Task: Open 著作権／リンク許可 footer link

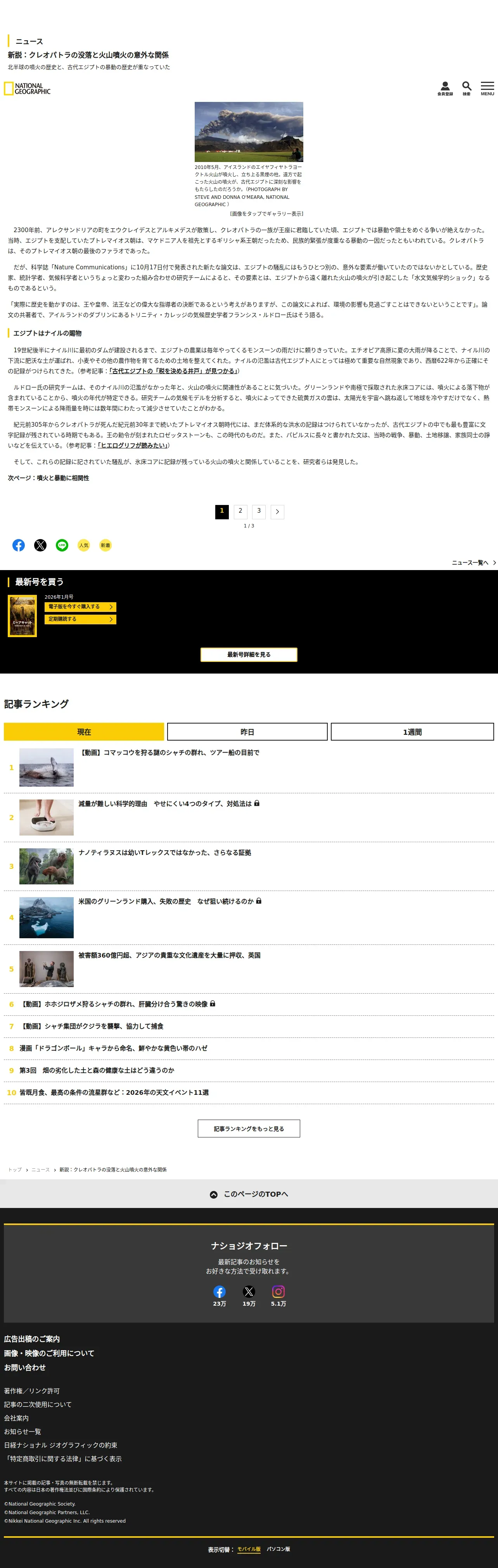Action: pyautogui.click(x=32, y=1391)
